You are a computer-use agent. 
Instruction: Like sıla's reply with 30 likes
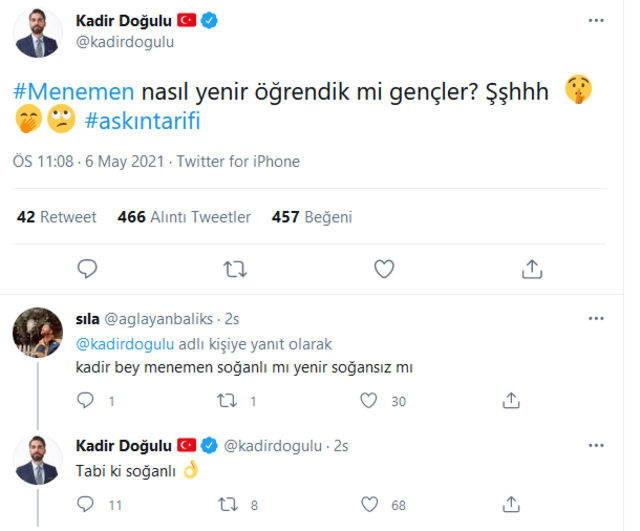(369, 400)
